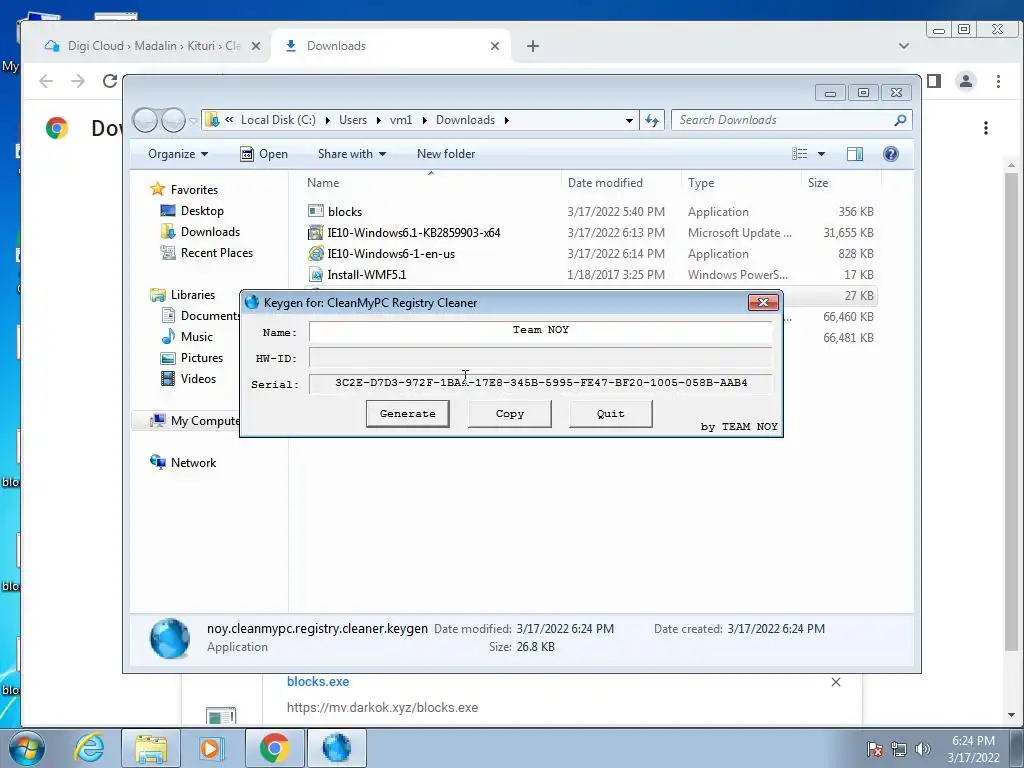Screen dimensions: 1024x768
Task: Click the Chrome profile avatar icon
Action: tap(965, 81)
